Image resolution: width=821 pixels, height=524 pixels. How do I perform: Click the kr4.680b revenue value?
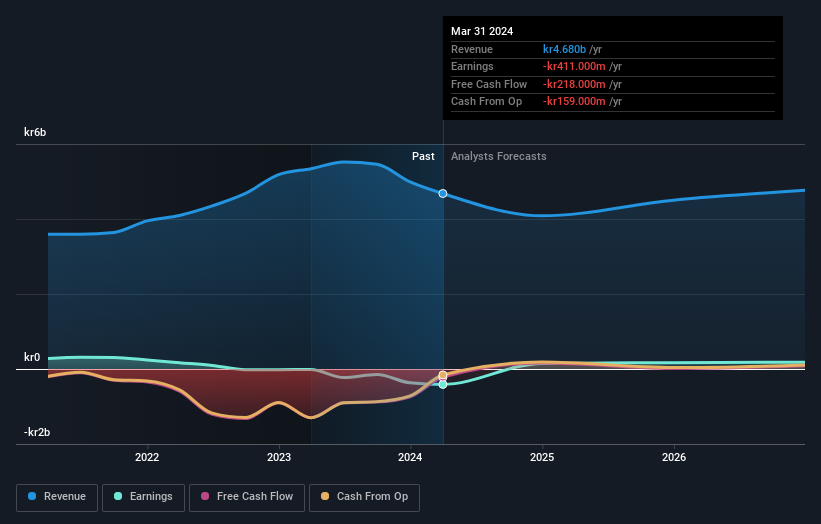pos(564,49)
